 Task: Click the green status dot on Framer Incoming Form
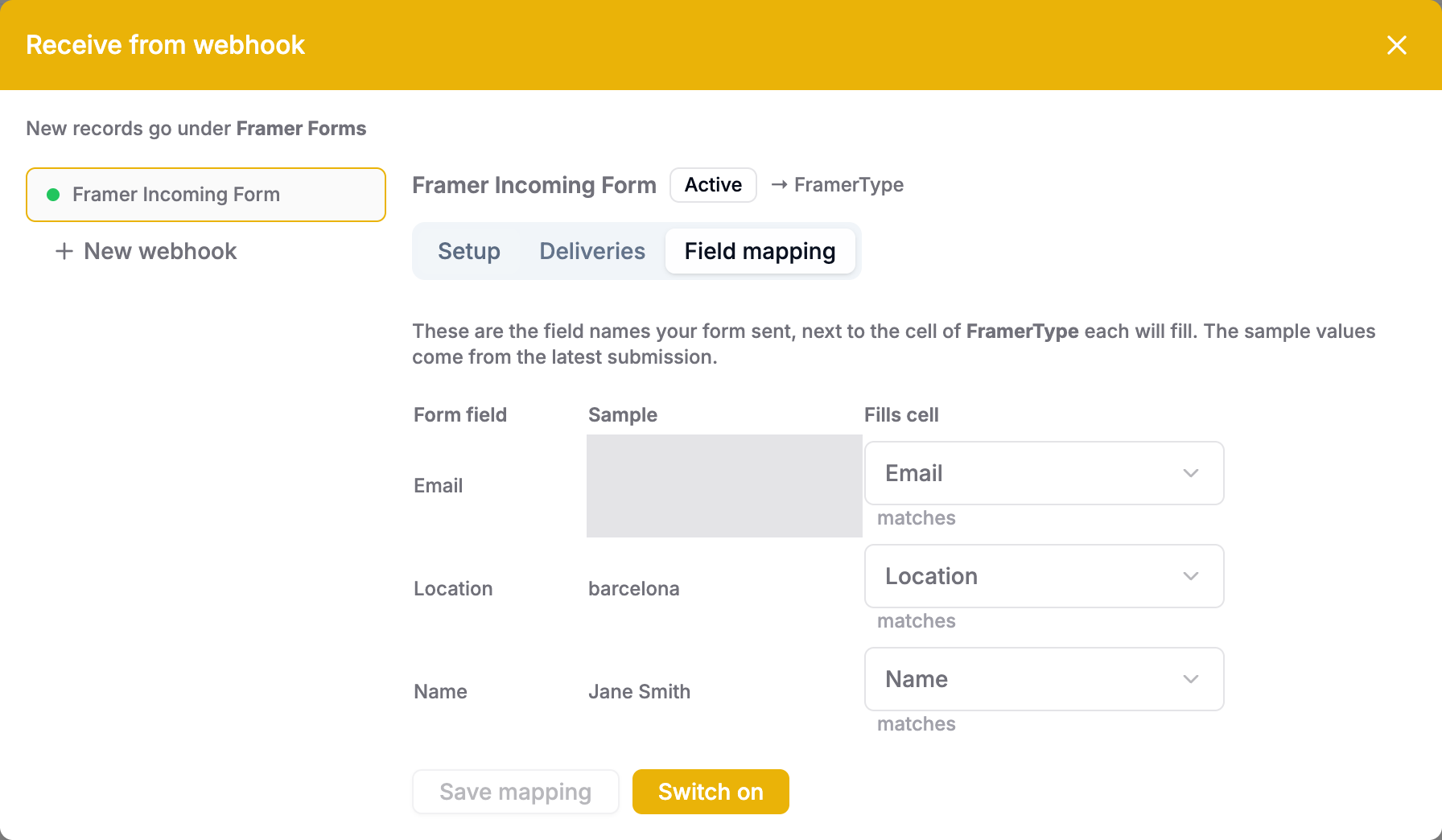click(x=53, y=195)
